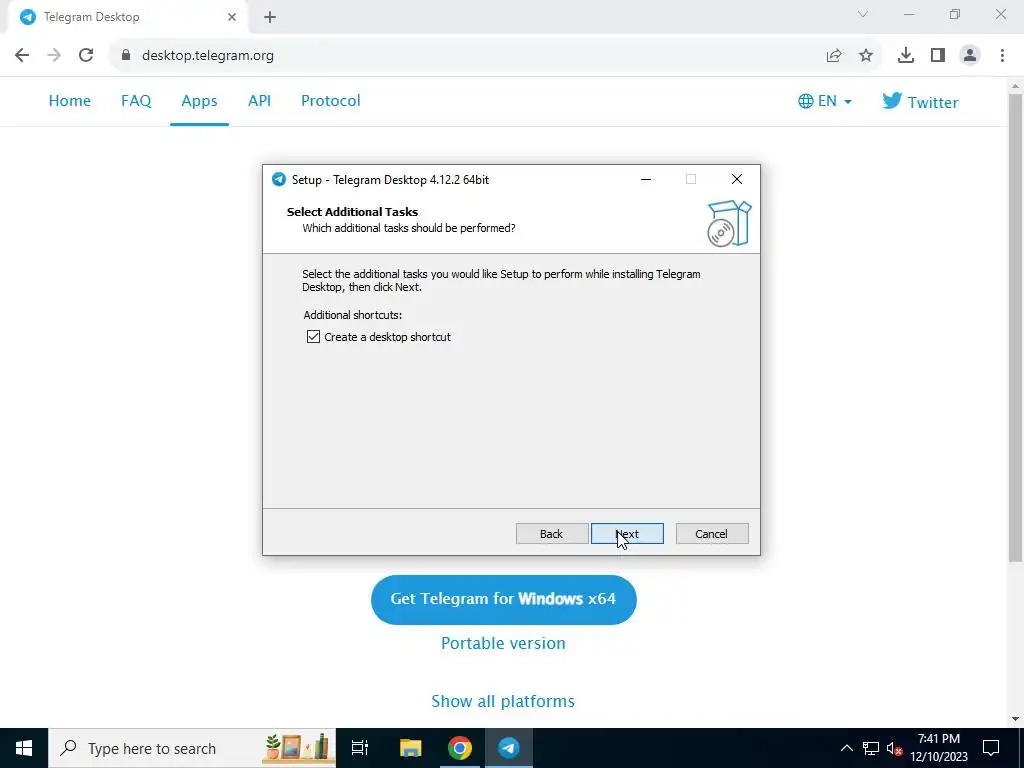This screenshot has height=768, width=1024.
Task: Click Telegram icon in Setup title bar
Action: pyautogui.click(x=279, y=180)
